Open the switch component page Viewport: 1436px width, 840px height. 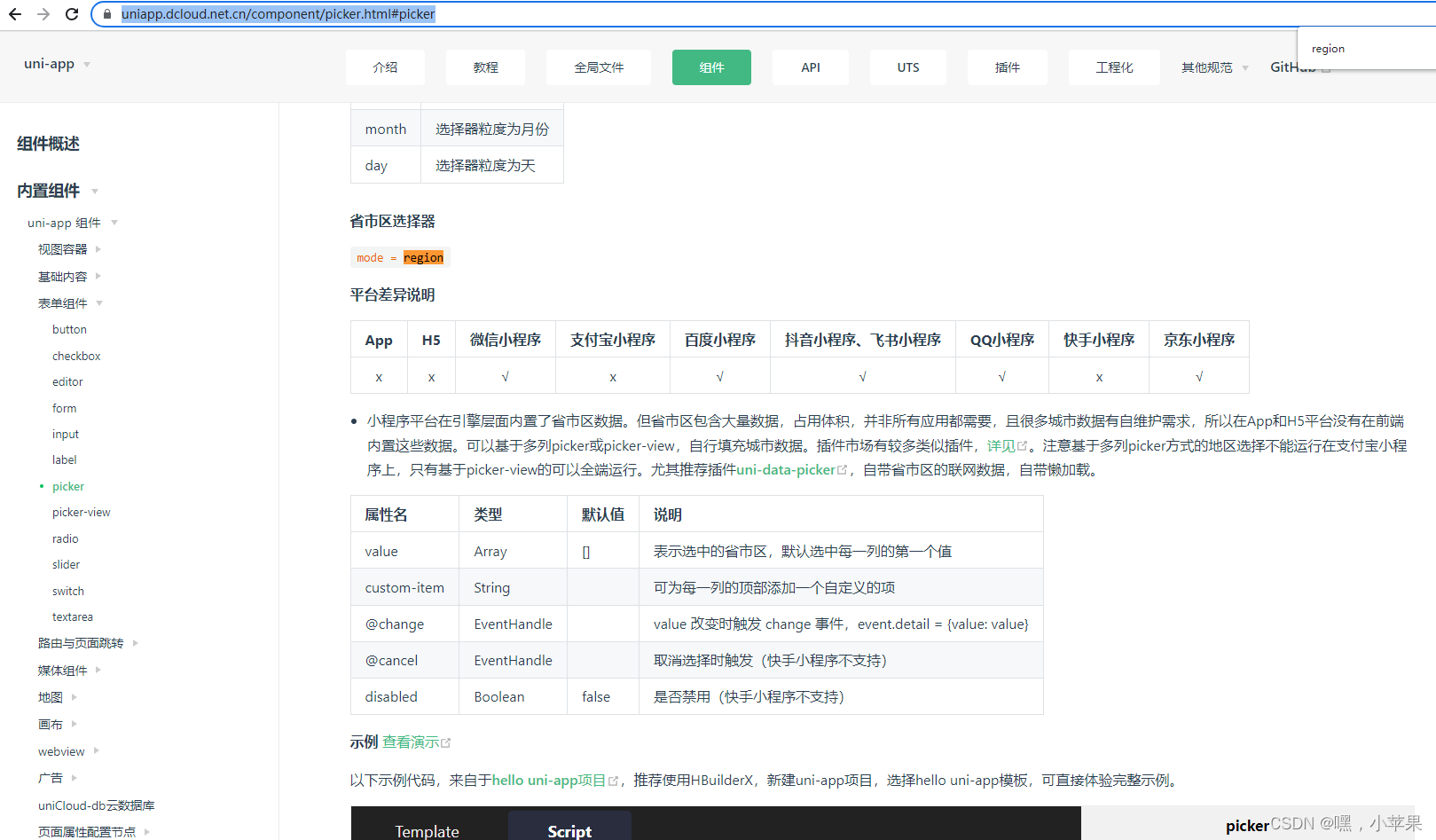click(x=68, y=591)
